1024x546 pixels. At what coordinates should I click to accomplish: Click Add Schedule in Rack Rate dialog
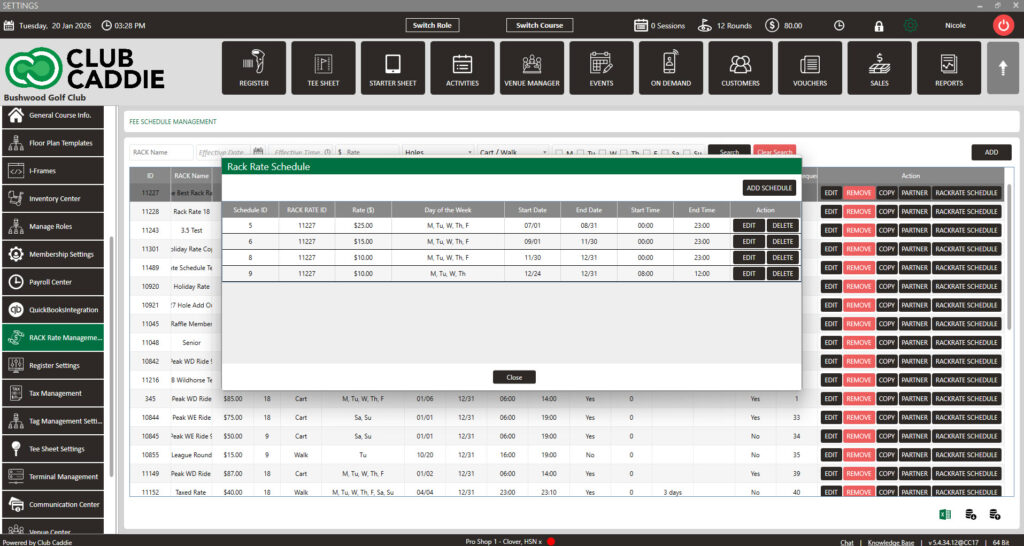pyautogui.click(x=769, y=188)
